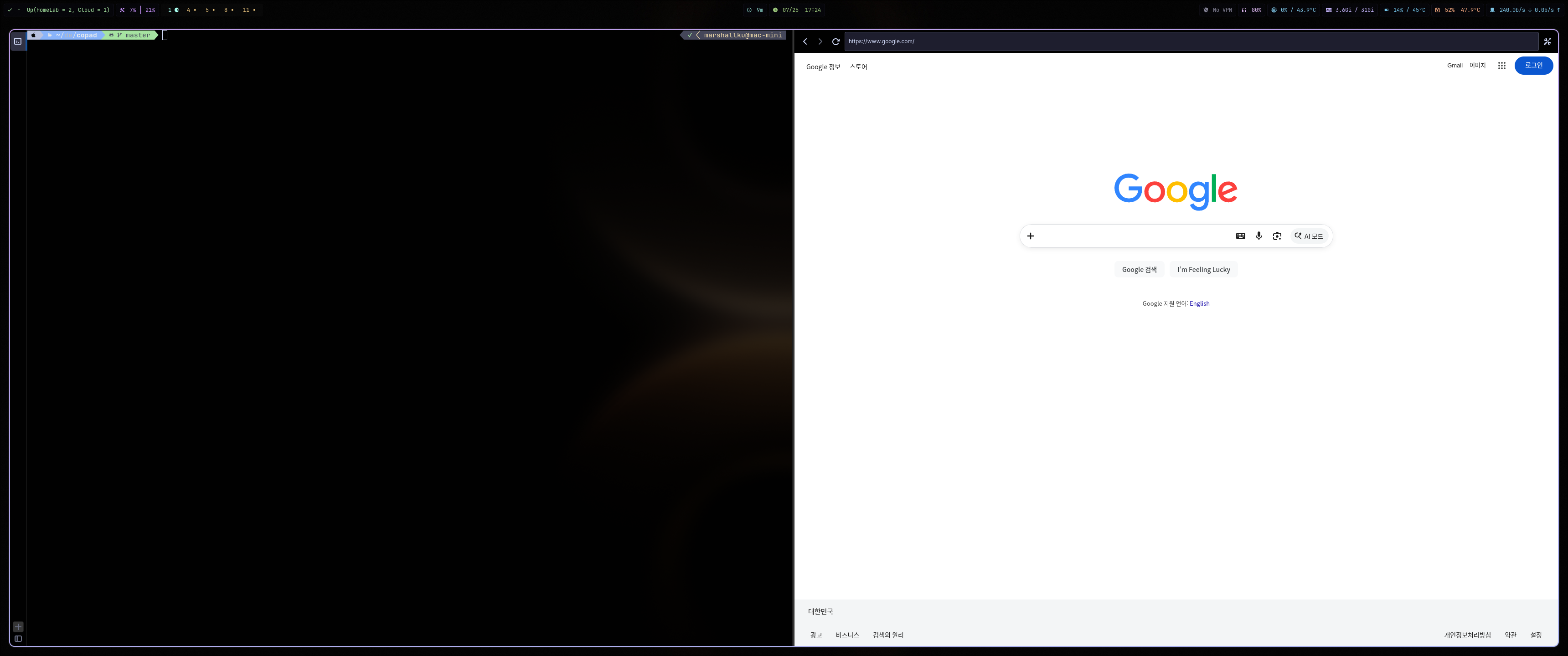Click the No VPN status indicator
This screenshot has width=1568, height=656.
pyautogui.click(x=1217, y=10)
